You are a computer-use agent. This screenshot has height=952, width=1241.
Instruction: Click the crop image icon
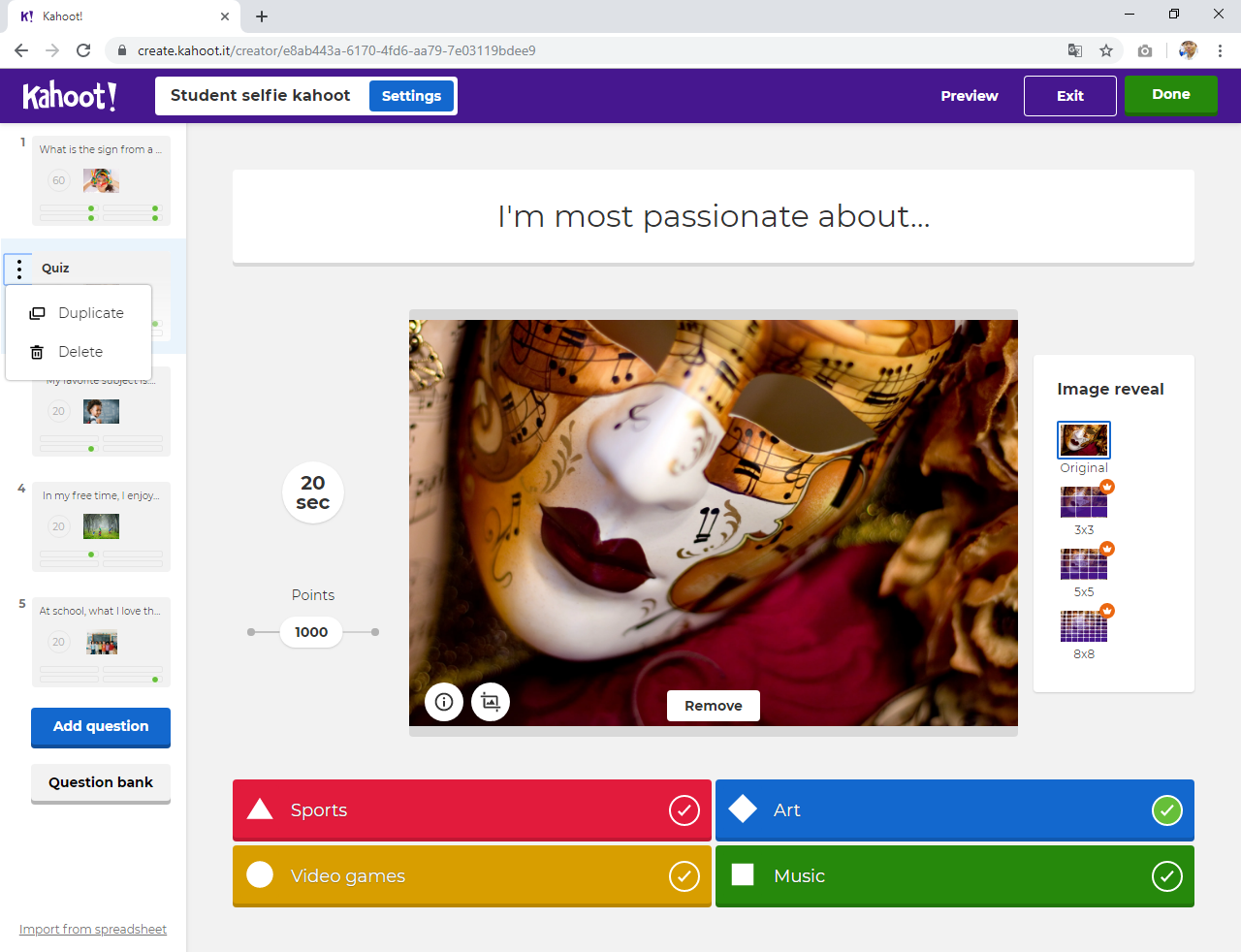491,702
